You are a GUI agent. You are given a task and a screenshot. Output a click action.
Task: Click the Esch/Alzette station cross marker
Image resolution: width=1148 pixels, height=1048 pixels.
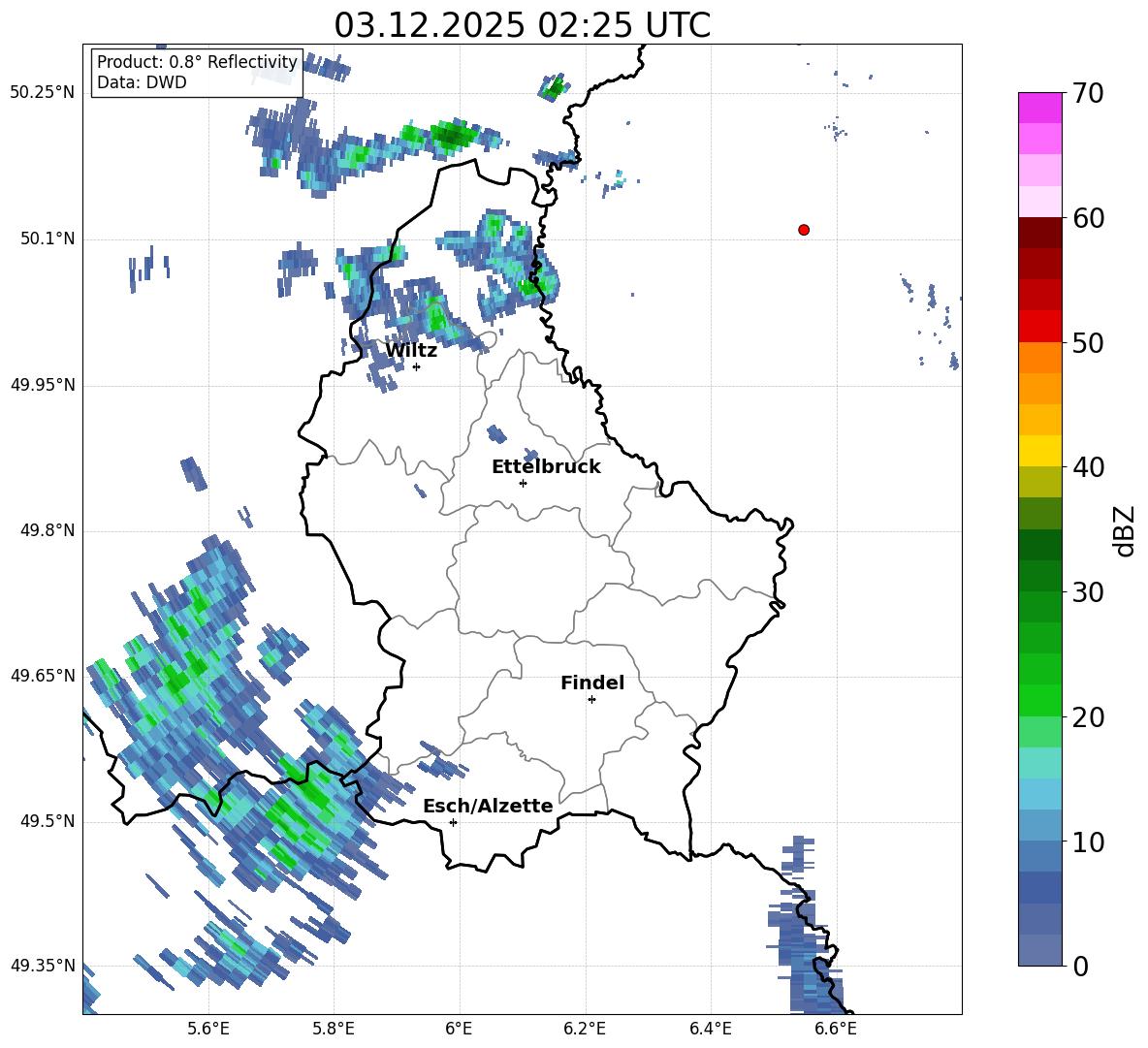pyautogui.click(x=453, y=822)
